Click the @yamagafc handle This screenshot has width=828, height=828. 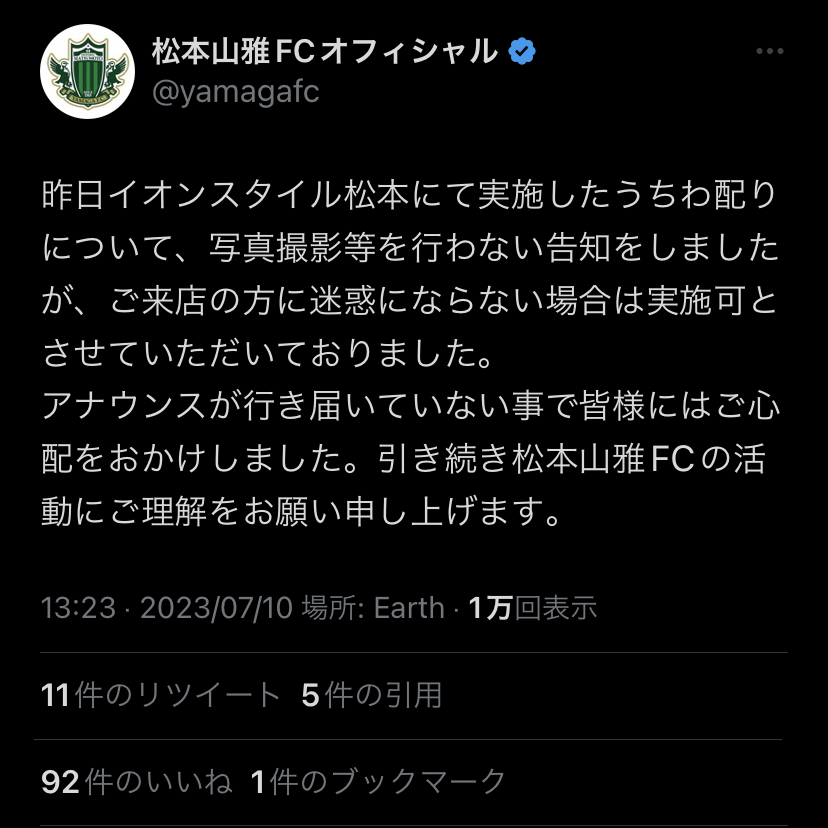236,92
